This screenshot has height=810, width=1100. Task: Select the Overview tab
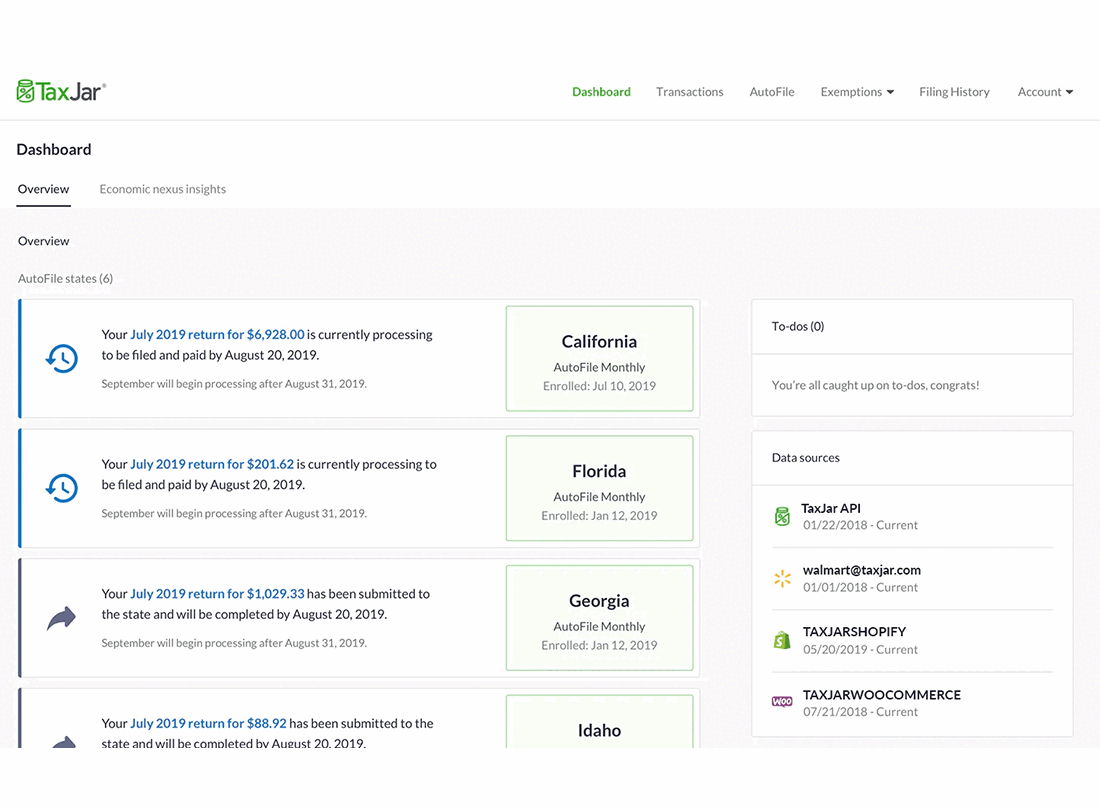pyautogui.click(x=43, y=189)
